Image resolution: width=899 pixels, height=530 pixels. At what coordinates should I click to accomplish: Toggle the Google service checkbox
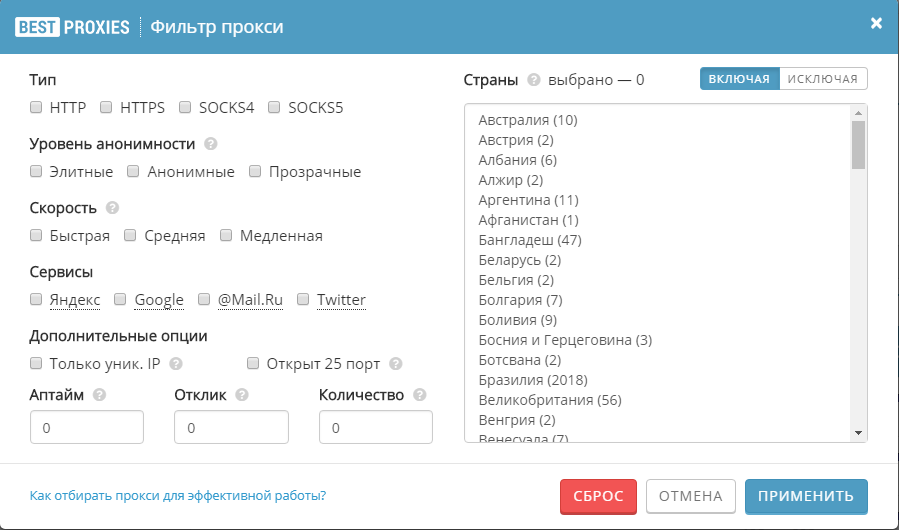(x=120, y=299)
